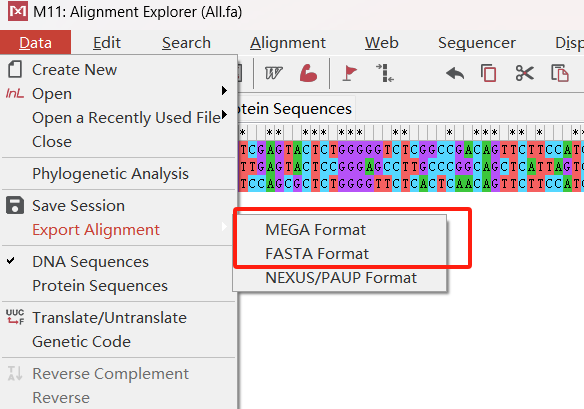584x409 pixels.
Task: Open the Data menu
Action: tap(35, 42)
